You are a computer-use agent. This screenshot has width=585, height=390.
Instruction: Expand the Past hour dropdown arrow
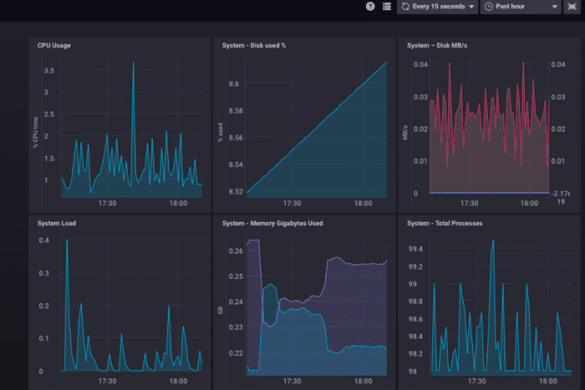tap(554, 7)
